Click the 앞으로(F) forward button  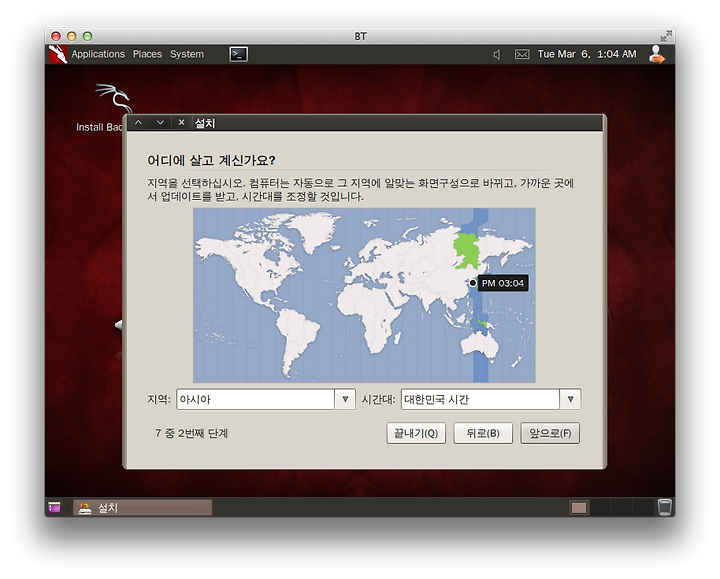click(550, 433)
